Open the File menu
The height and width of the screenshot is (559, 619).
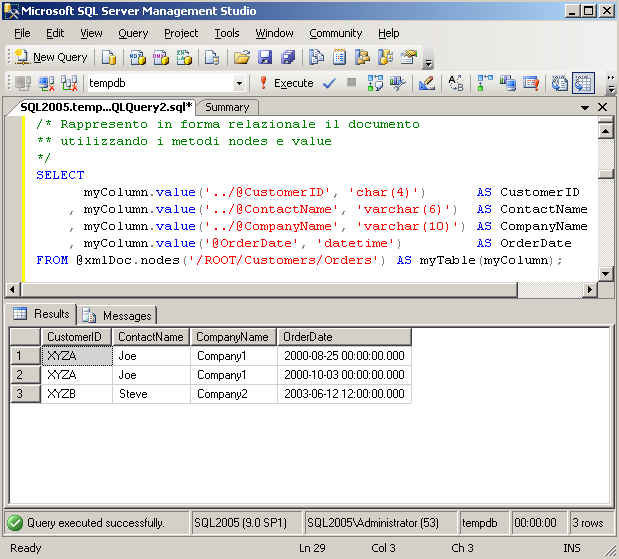[x=22, y=34]
